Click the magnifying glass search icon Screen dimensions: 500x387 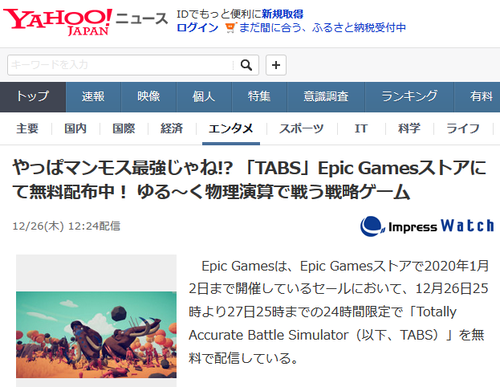coord(246,65)
